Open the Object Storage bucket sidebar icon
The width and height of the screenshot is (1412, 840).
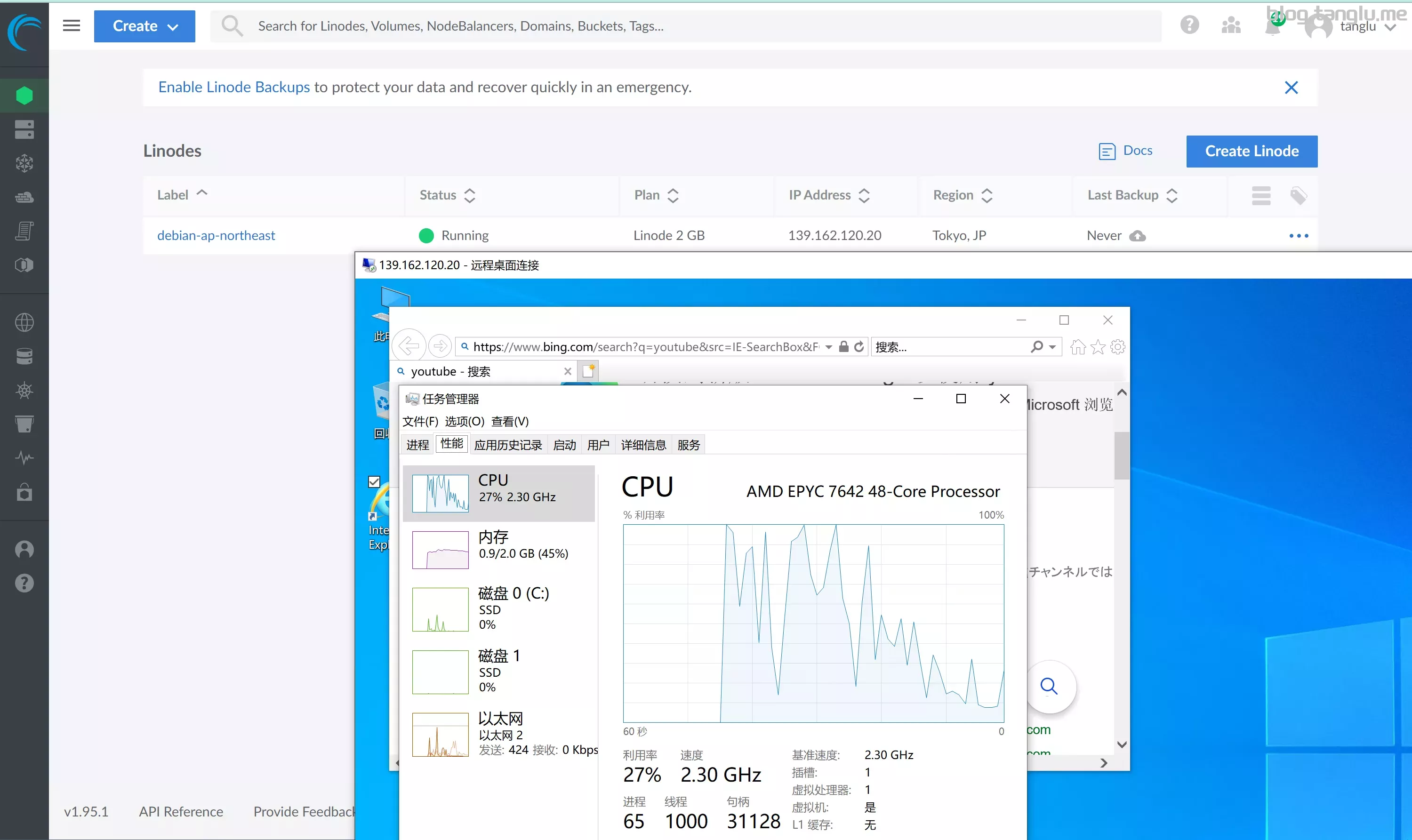24,424
